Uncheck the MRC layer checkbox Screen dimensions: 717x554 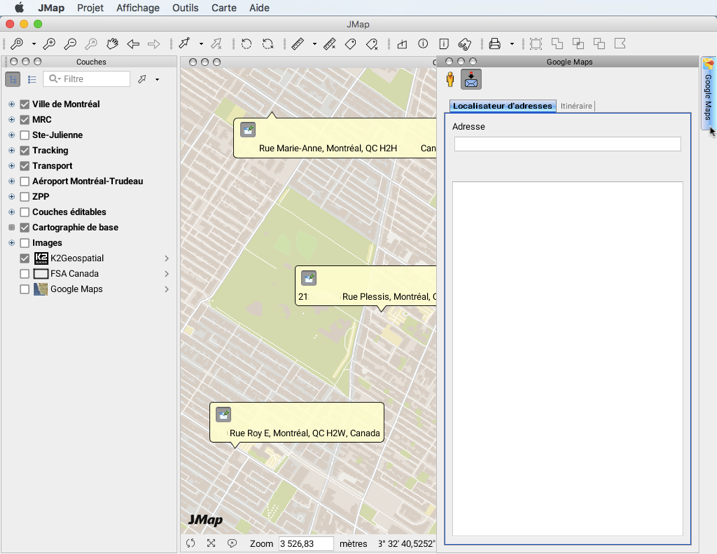(25, 120)
